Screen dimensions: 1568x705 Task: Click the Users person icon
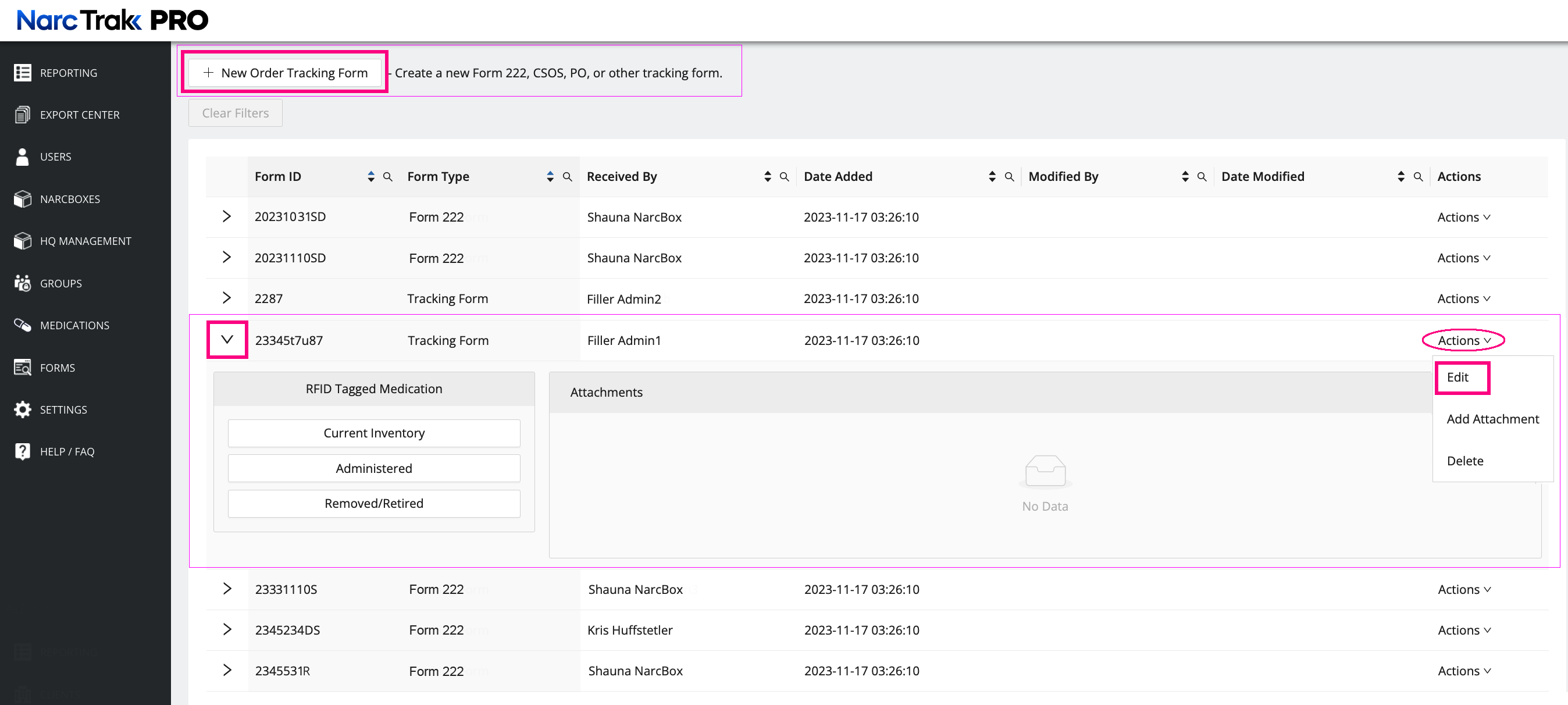(x=23, y=156)
